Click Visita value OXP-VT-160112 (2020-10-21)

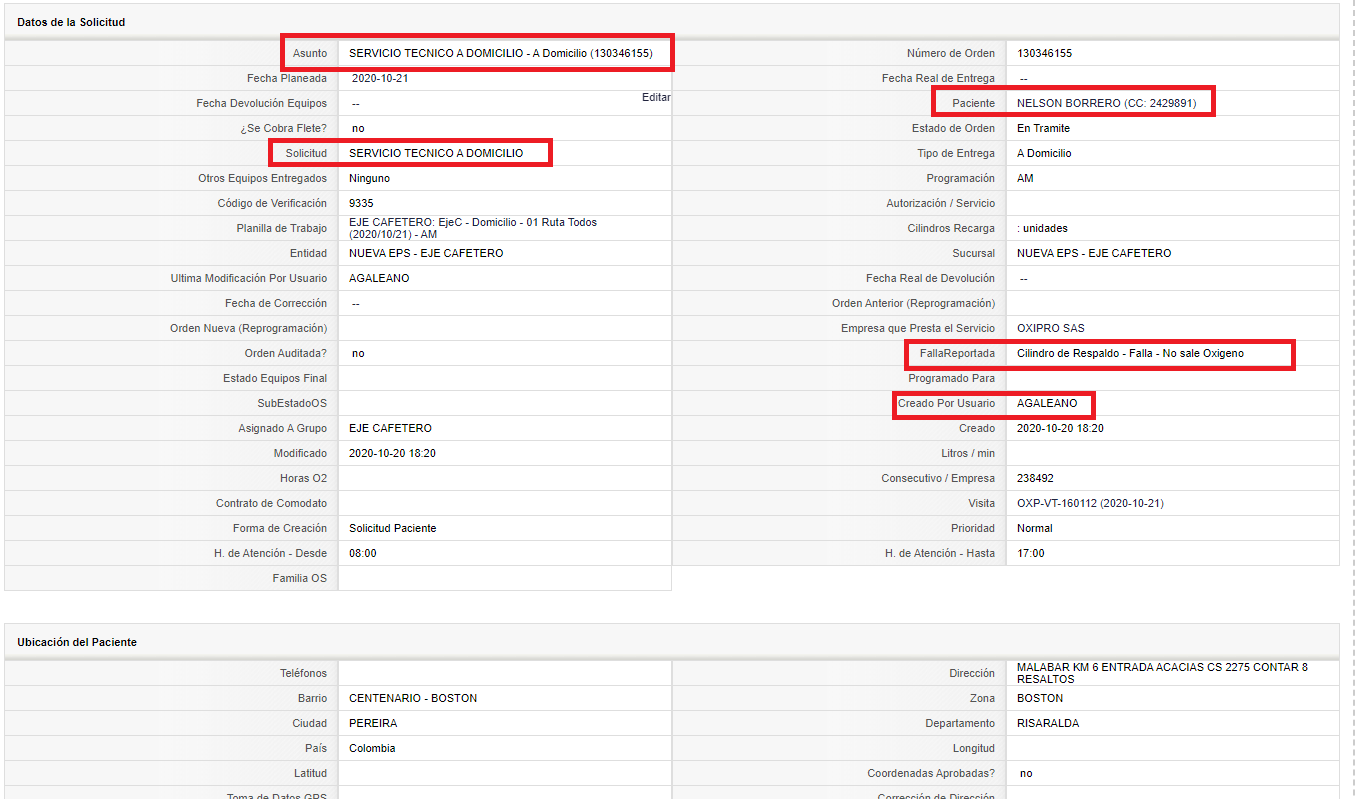[1090, 503]
